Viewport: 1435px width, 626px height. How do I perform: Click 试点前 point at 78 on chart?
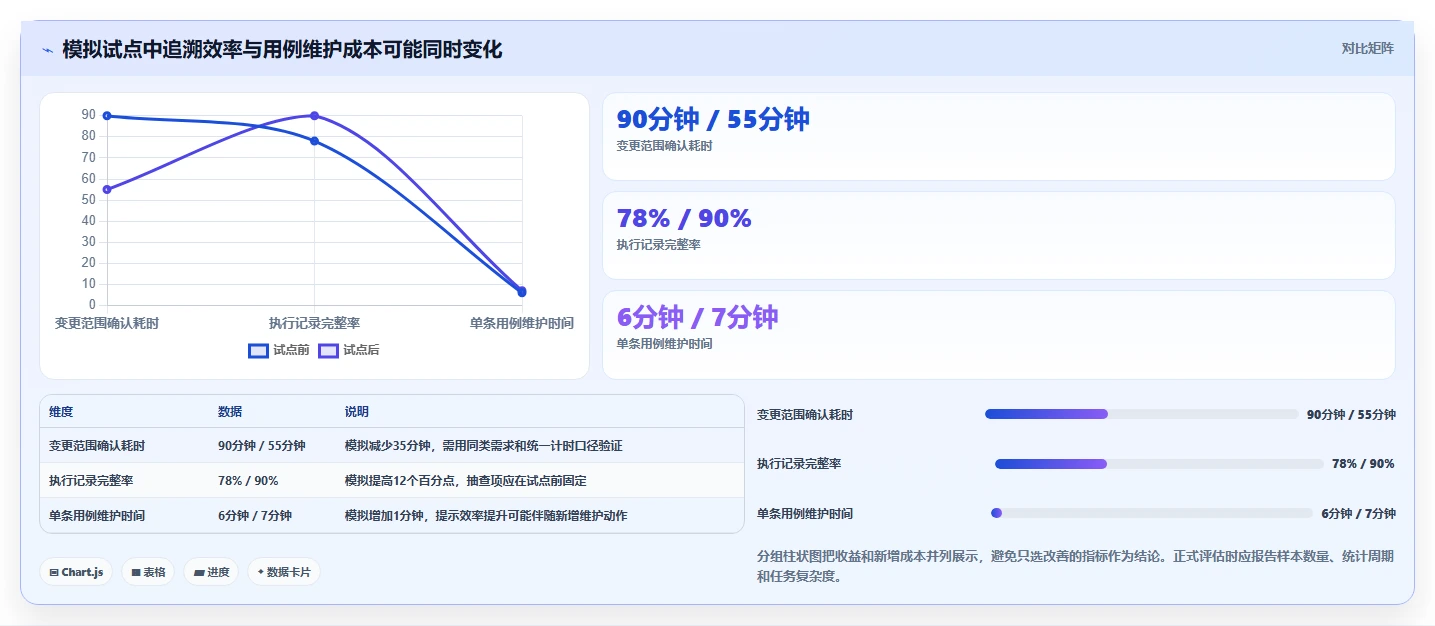pos(314,141)
